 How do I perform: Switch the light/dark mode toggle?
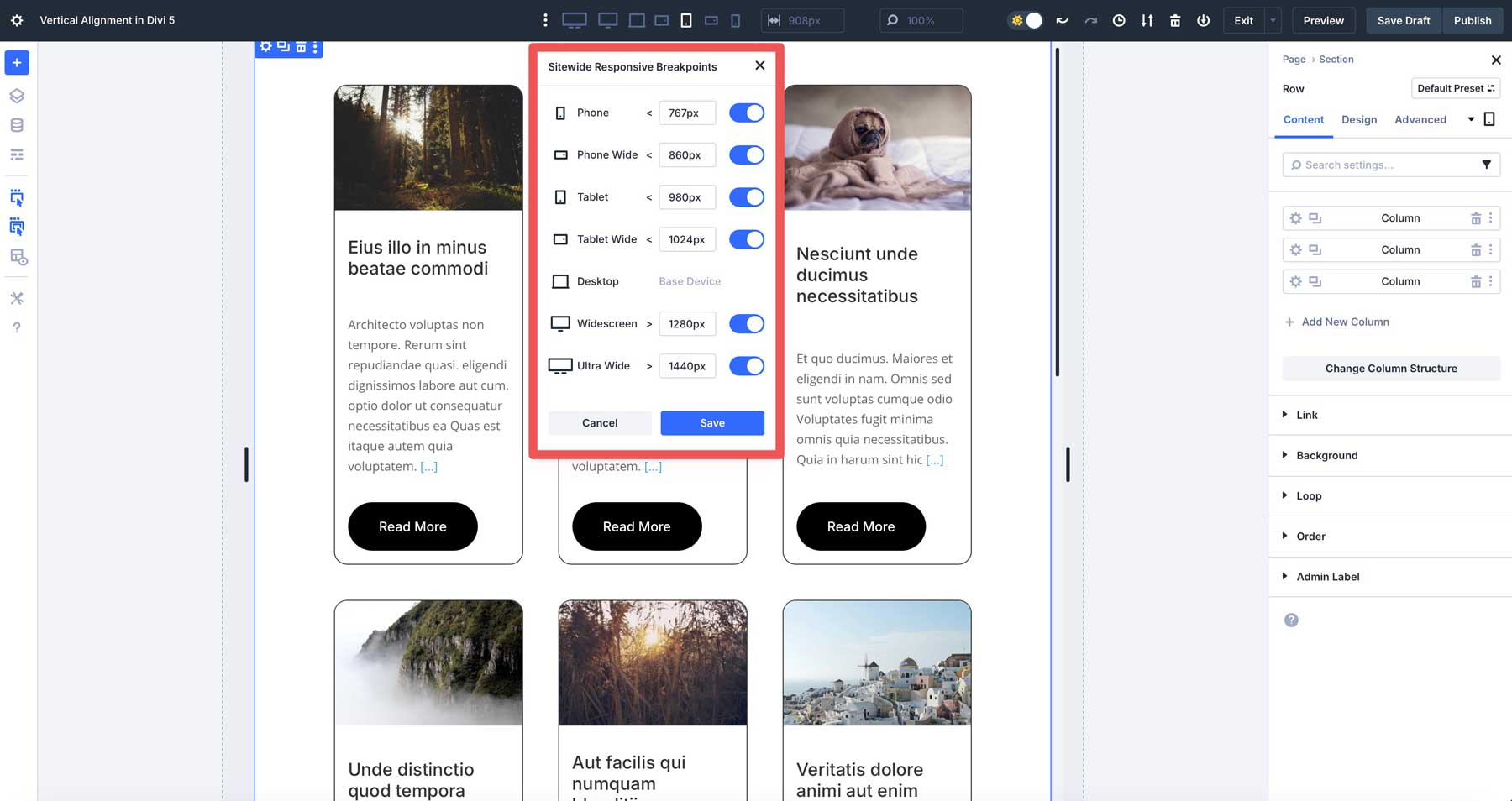pyautogui.click(x=1025, y=20)
